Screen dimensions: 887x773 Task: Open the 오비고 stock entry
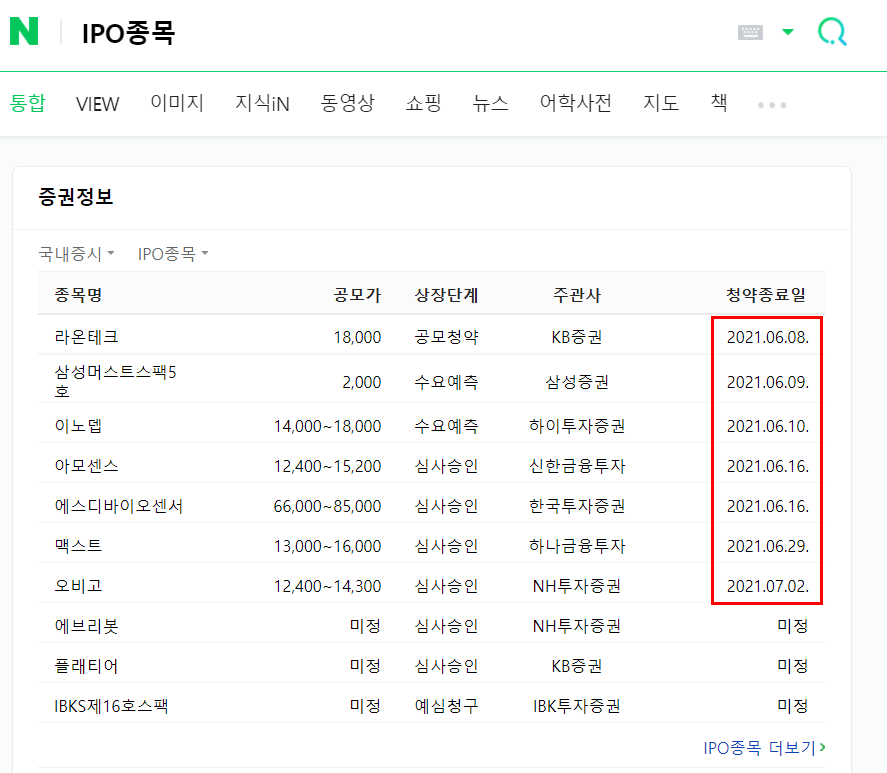pyautogui.click(x=78, y=586)
